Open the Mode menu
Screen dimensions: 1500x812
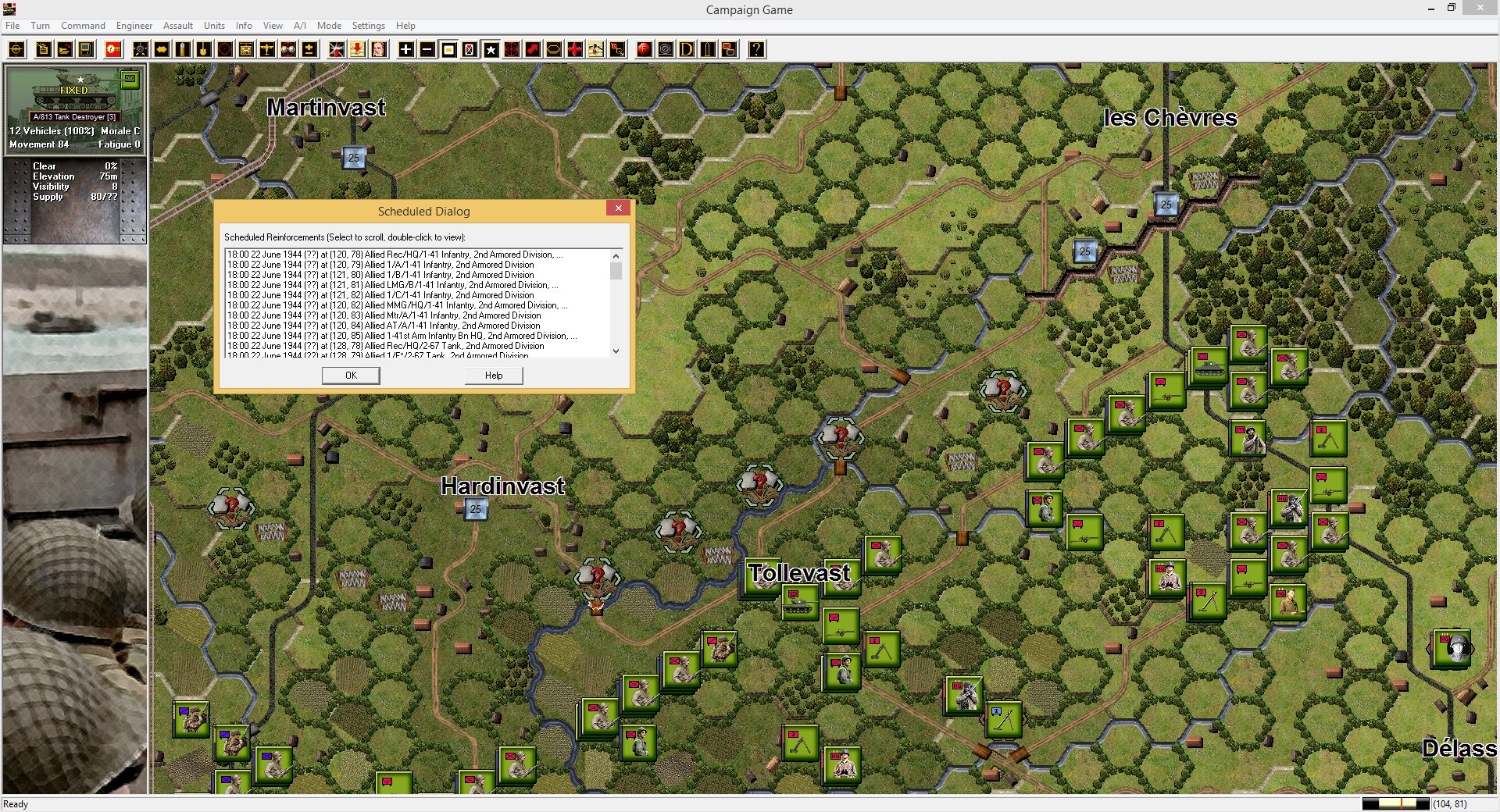pyautogui.click(x=329, y=26)
